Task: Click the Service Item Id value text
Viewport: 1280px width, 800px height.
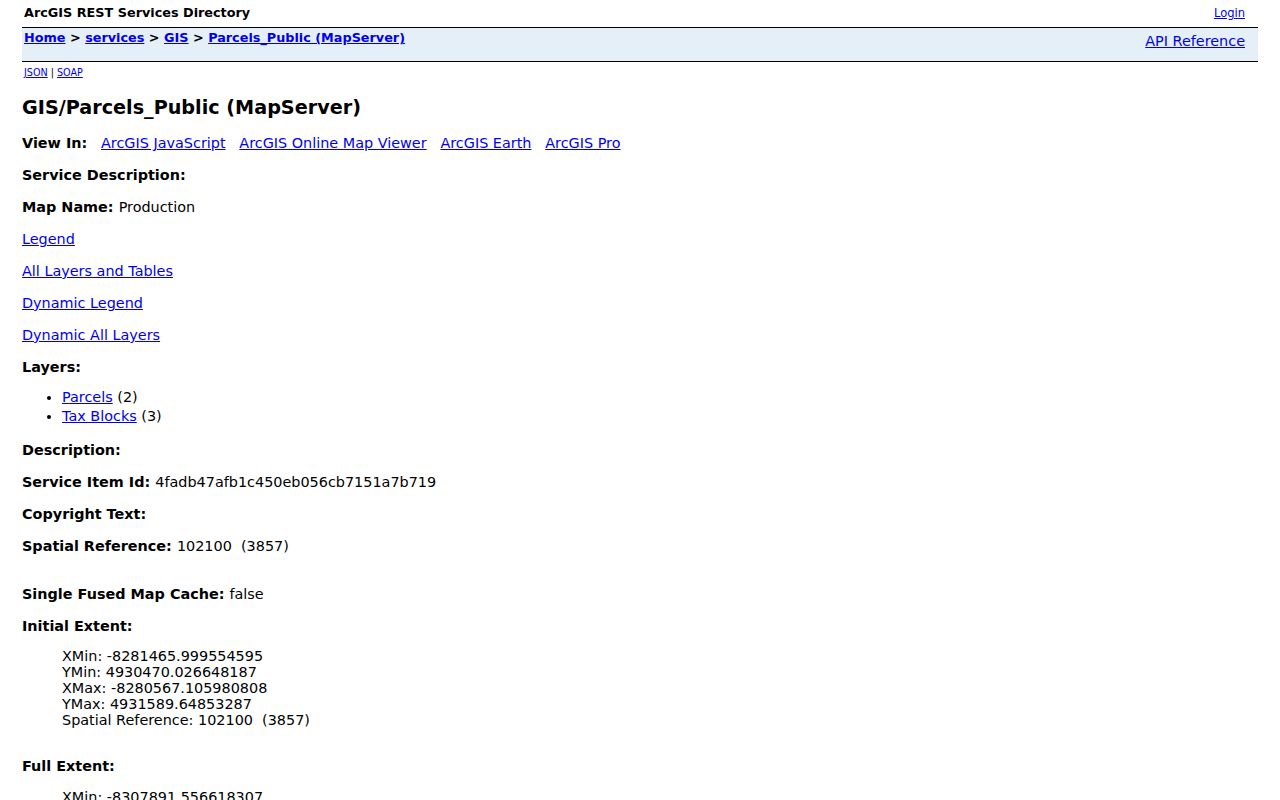Action: [295, 482]
